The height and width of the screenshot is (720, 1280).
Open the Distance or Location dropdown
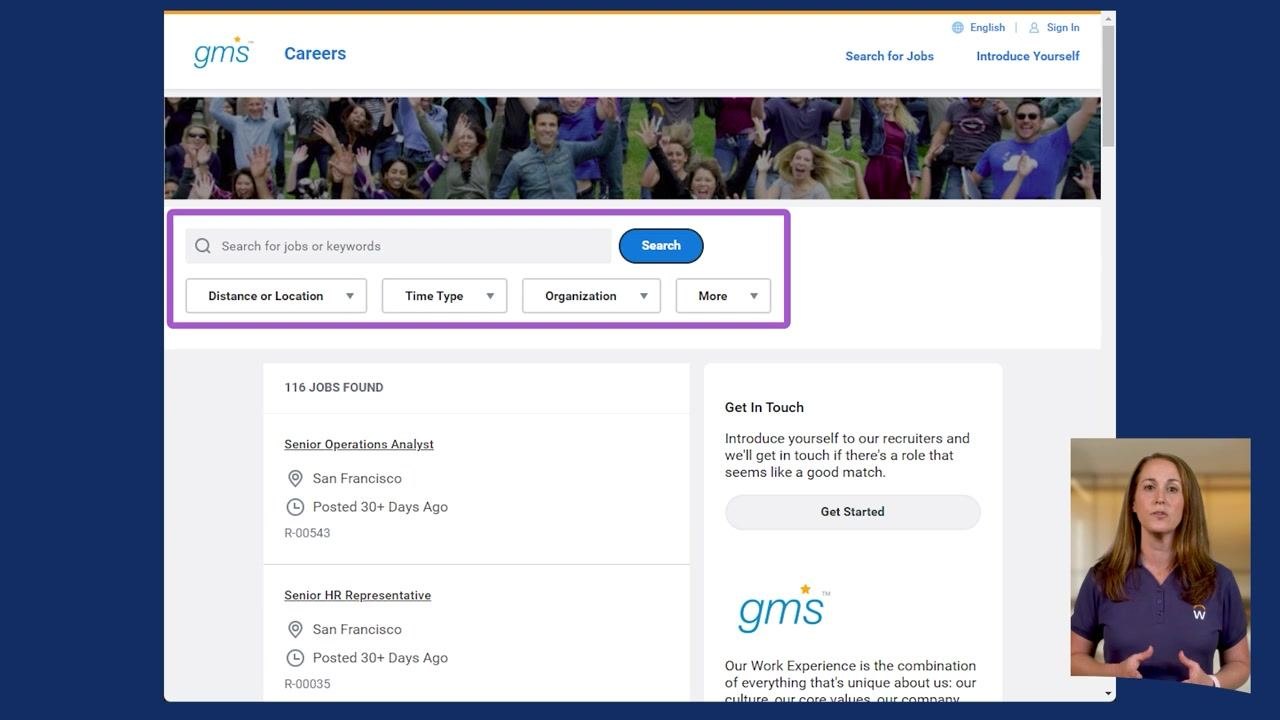(x=276, y=296)
